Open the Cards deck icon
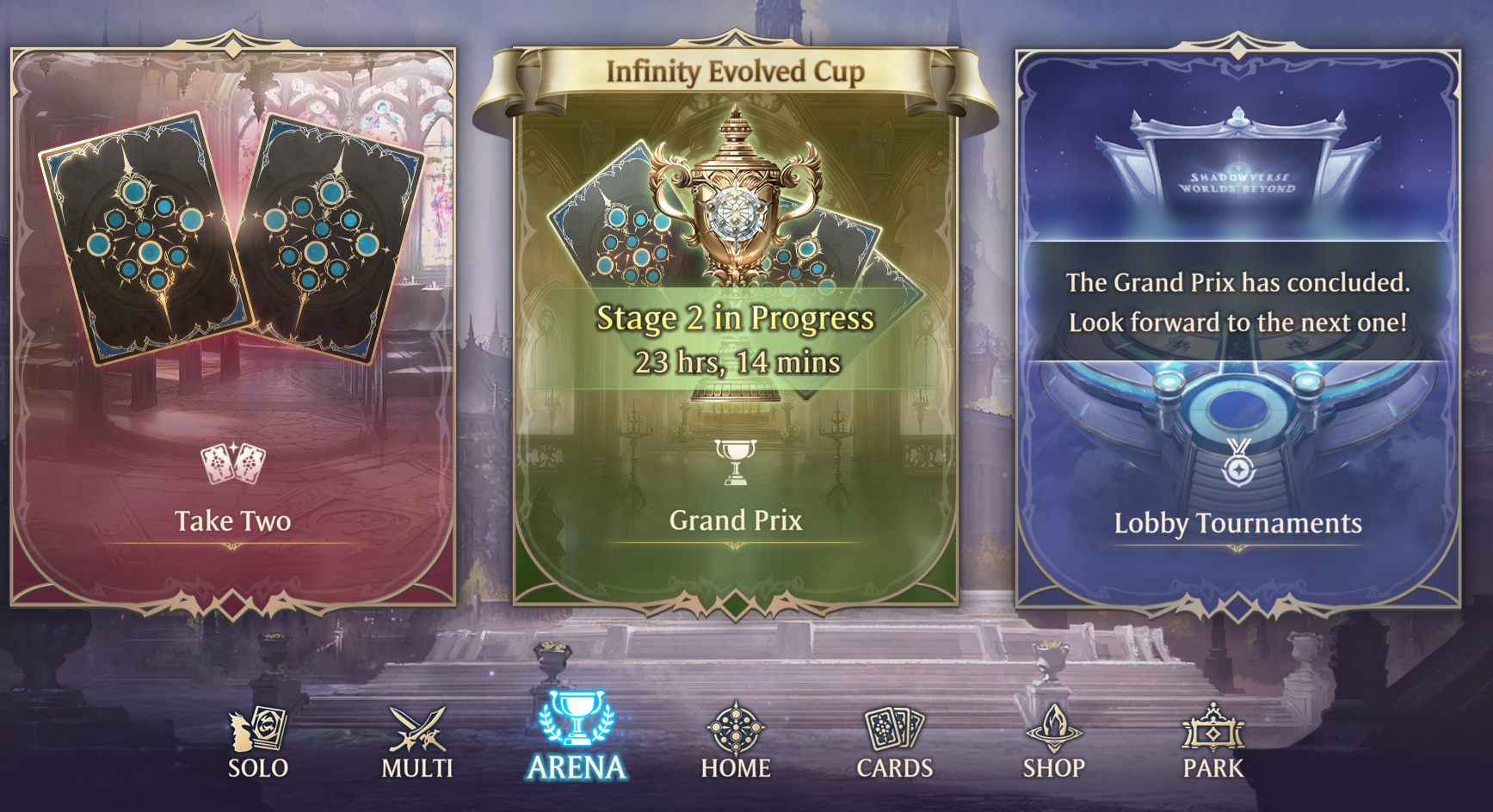The width and height of the screenshot is (1493, 812). (x=895, y=729)
